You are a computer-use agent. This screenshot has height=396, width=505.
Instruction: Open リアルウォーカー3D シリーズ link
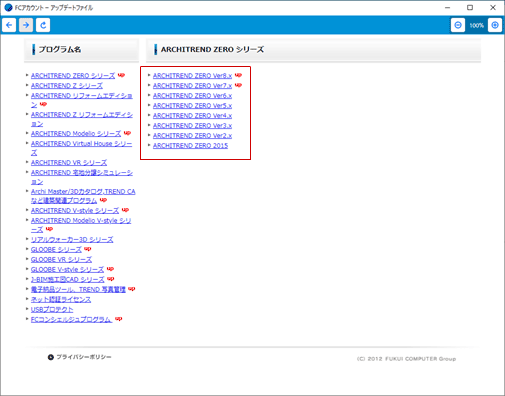72,240
